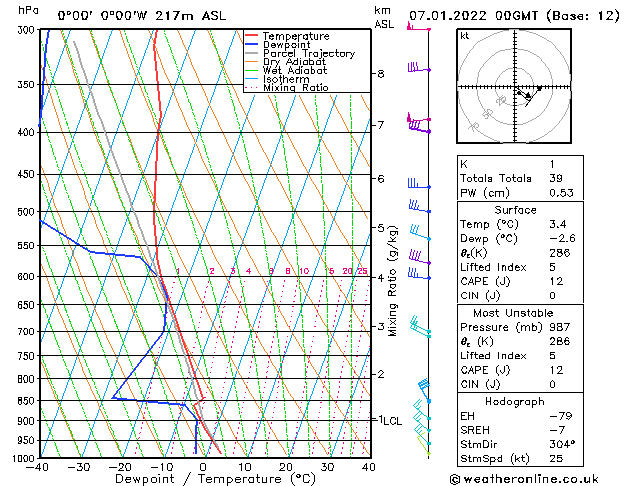Click the 'LCL' level marker

(x=393, y=421)
